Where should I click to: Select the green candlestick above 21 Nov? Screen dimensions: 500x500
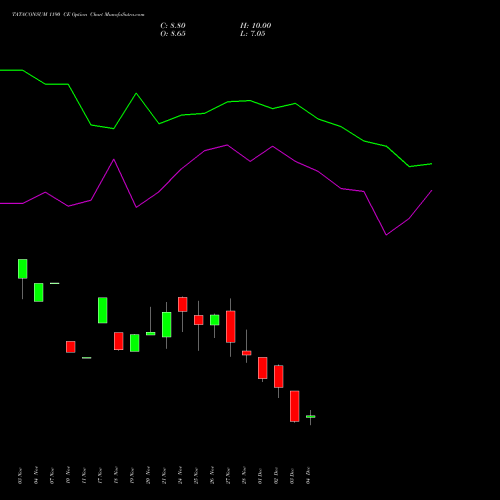(167, 324)
